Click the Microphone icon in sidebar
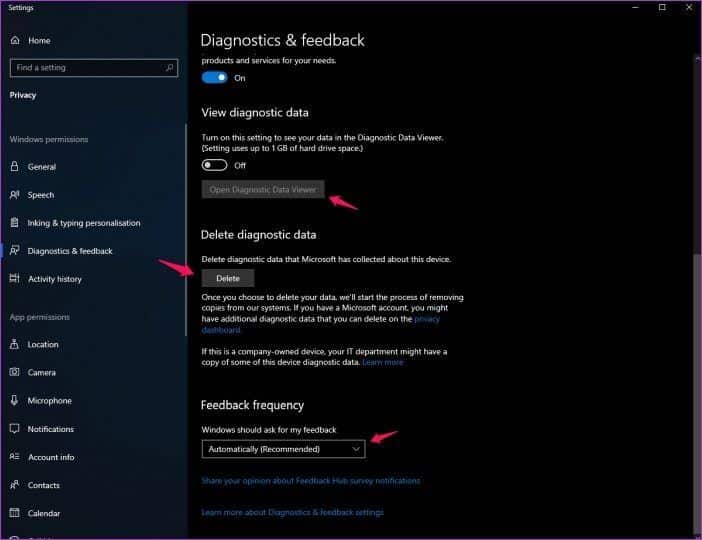 coord(14,400)
